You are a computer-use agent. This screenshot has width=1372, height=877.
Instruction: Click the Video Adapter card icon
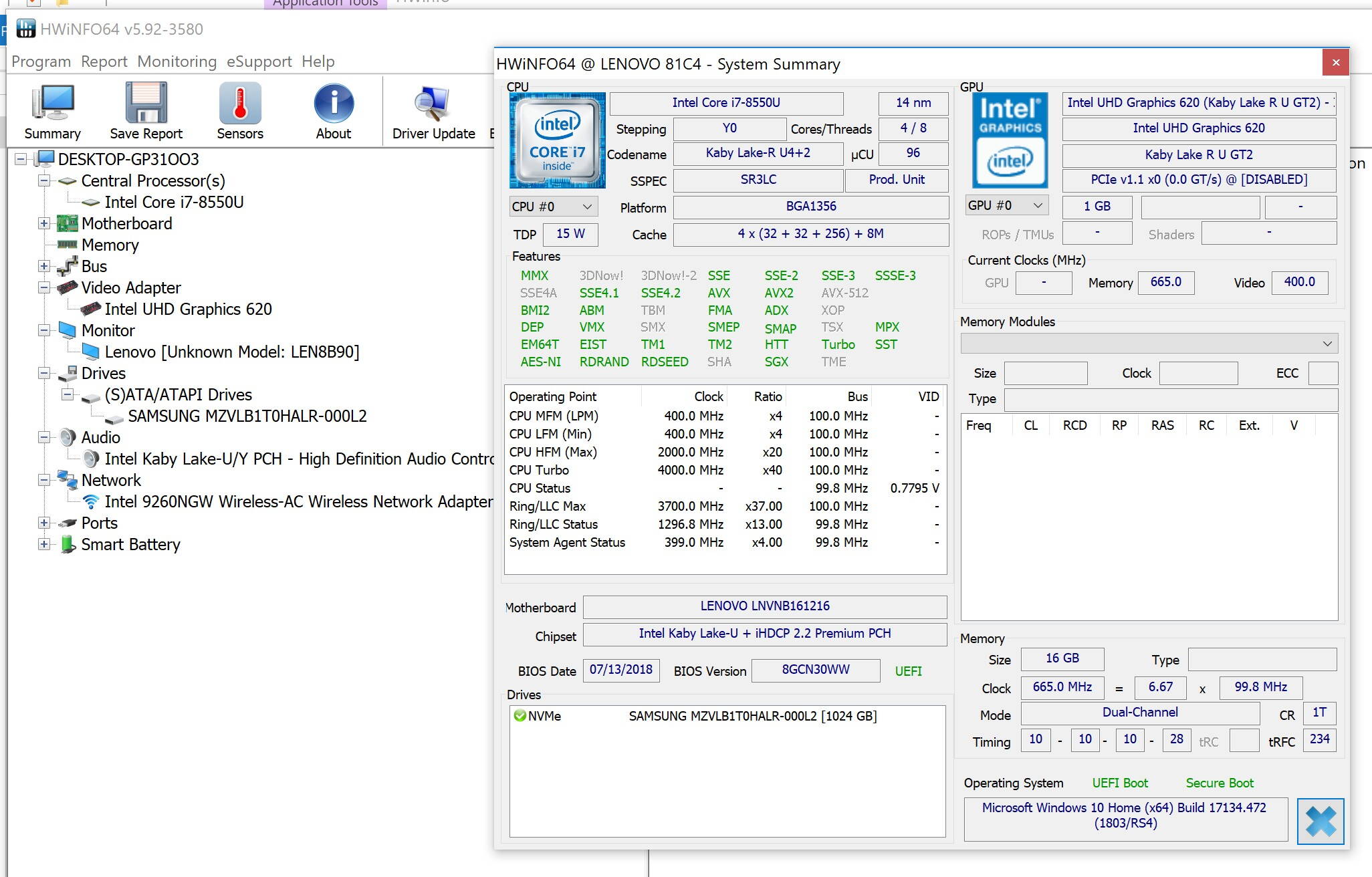pos(67,287)
